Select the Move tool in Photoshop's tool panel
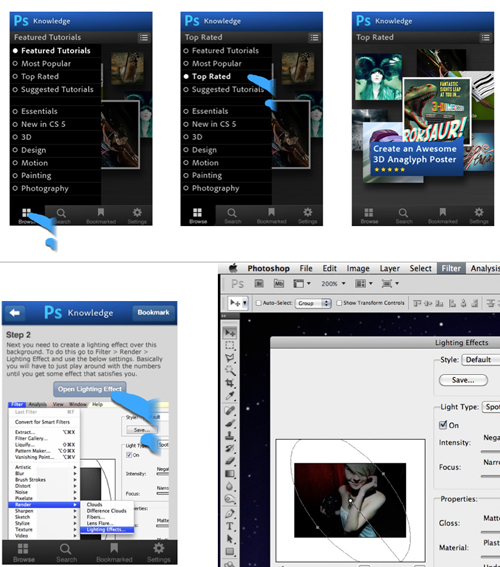 tap(230, 332)
